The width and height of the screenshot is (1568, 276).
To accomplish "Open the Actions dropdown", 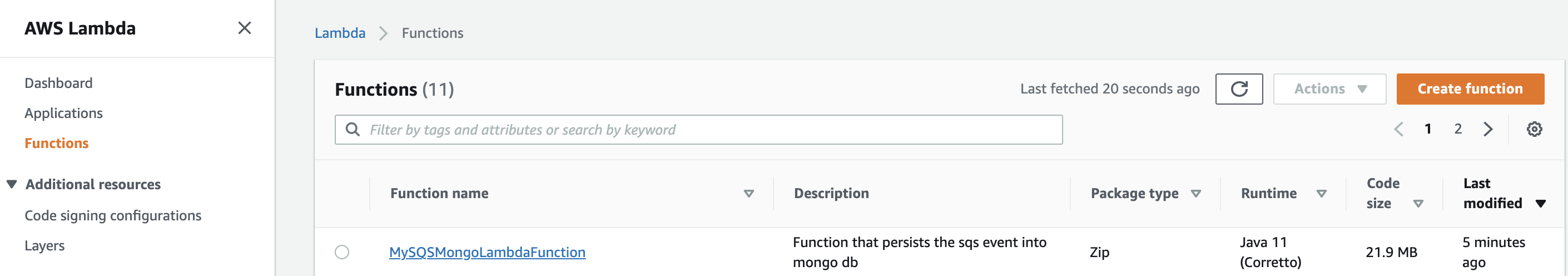I will (1329, 89).
